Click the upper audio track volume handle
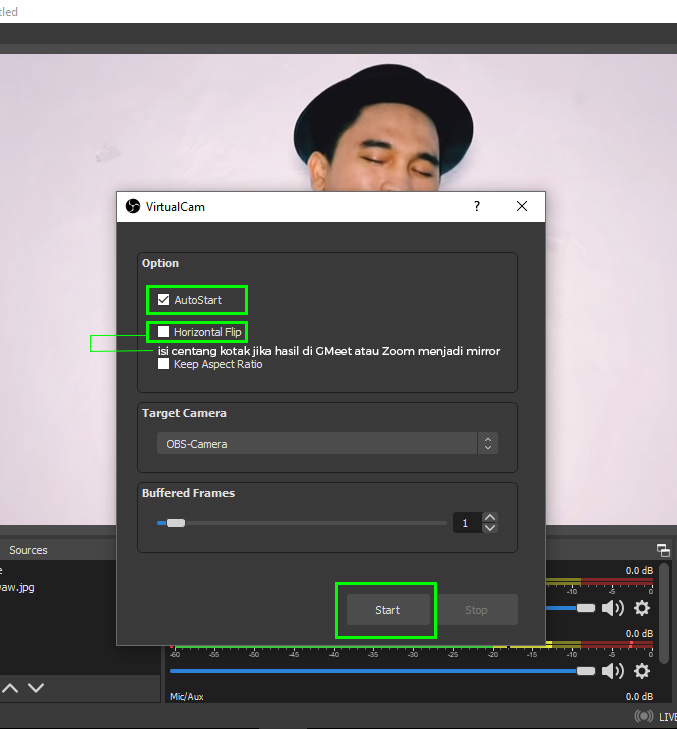Viewport: 677px width, 729px height. (586, 608)
